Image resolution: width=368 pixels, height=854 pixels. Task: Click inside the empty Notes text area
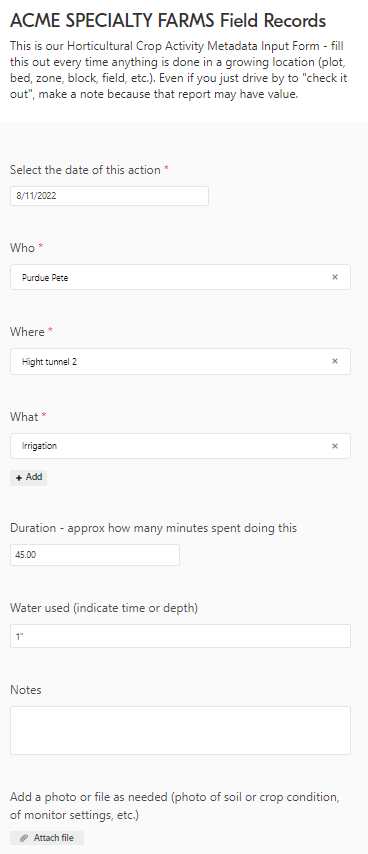point(180,730)
